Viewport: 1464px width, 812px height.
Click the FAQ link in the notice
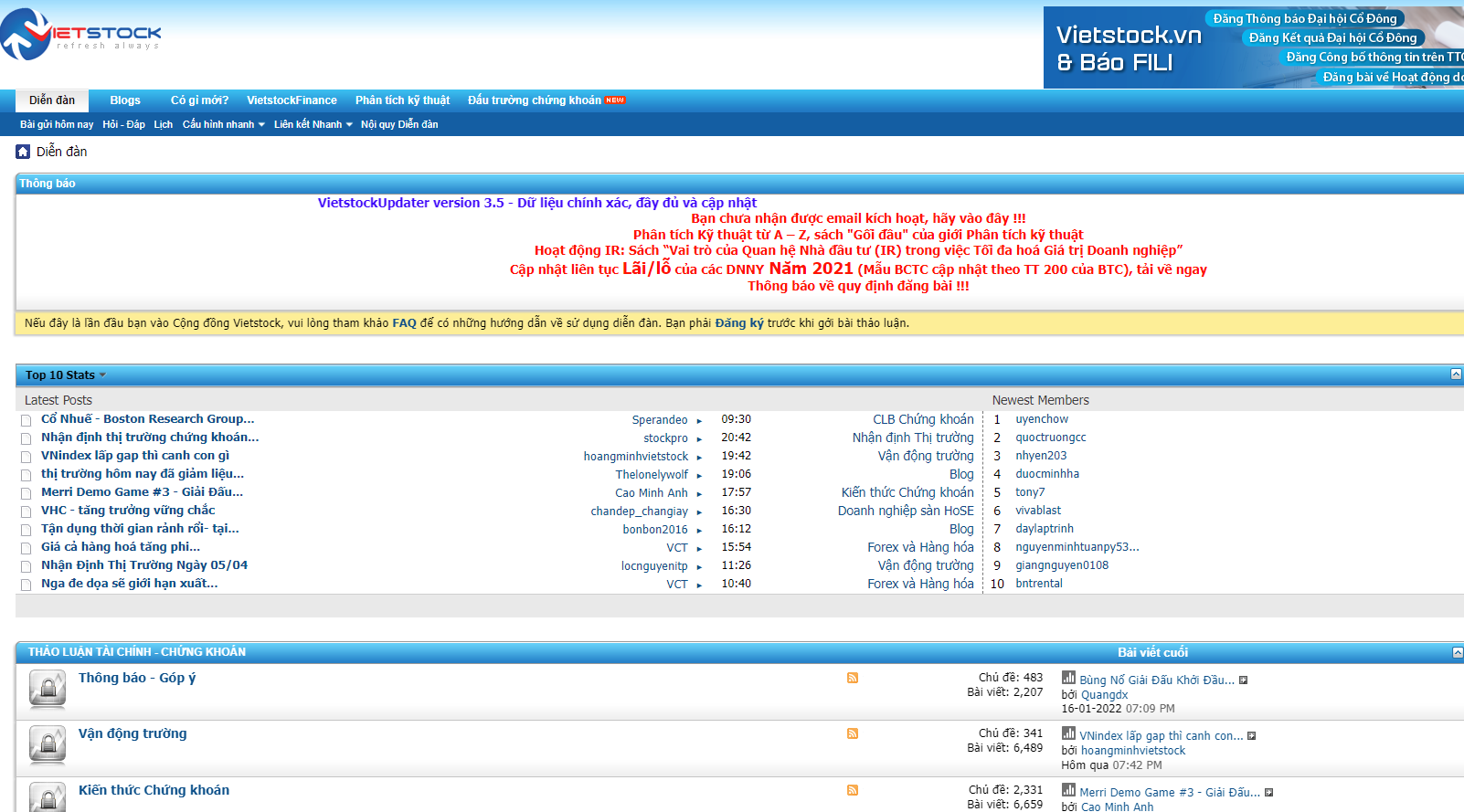404,323
